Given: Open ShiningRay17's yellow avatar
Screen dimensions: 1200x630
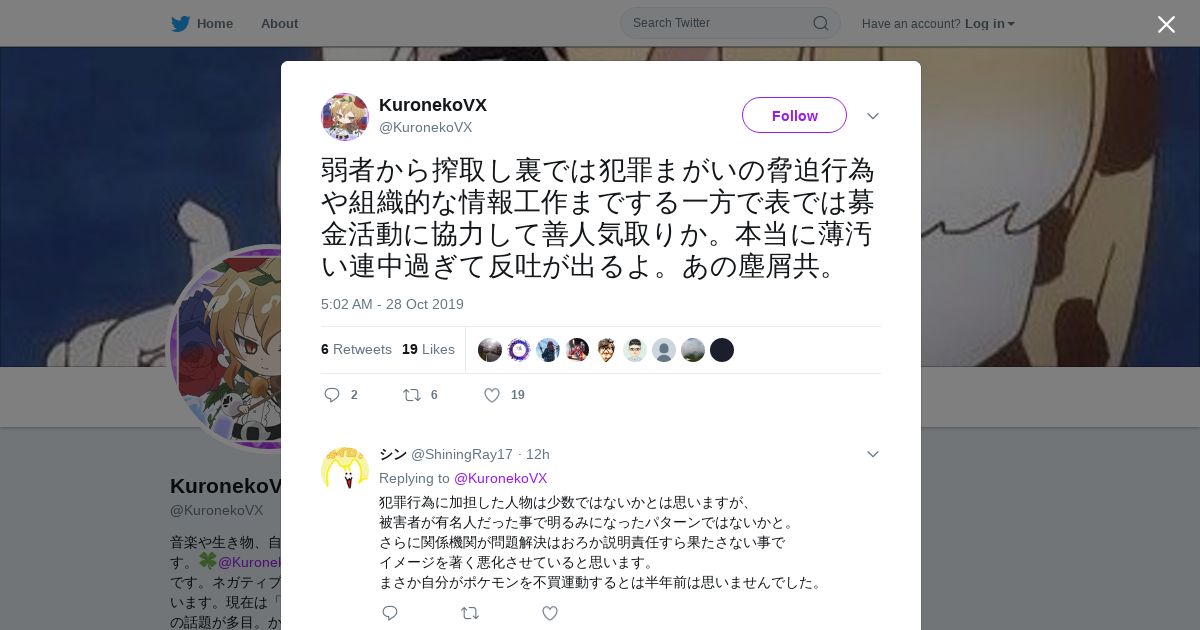Looking at the screenshot, I should pyautogui.click(x=345, y=469).
